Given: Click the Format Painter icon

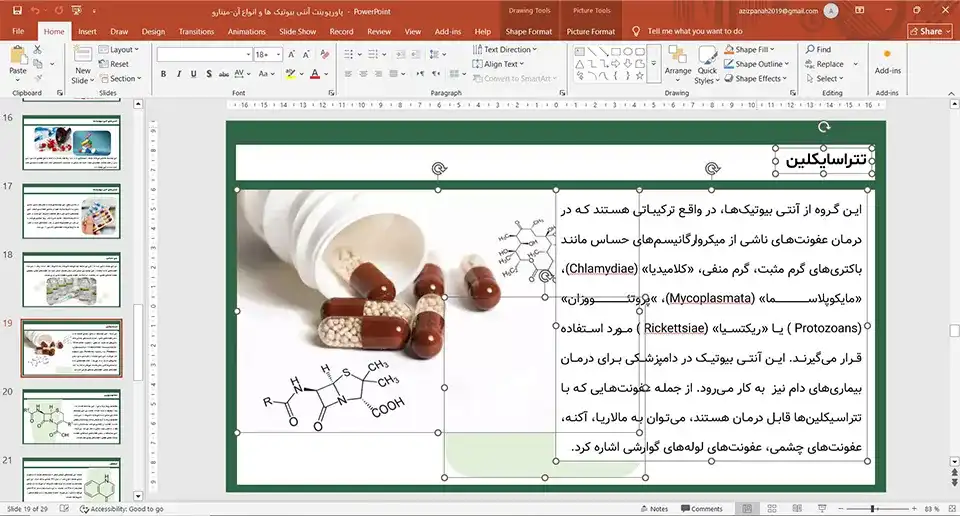Looking at the screenshot, I should pos(39,78).
